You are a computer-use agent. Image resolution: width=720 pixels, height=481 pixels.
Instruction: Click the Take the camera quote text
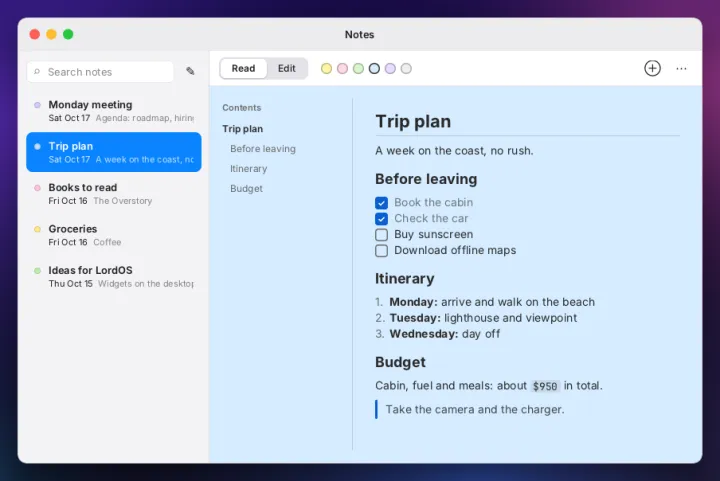pos(475,409)
